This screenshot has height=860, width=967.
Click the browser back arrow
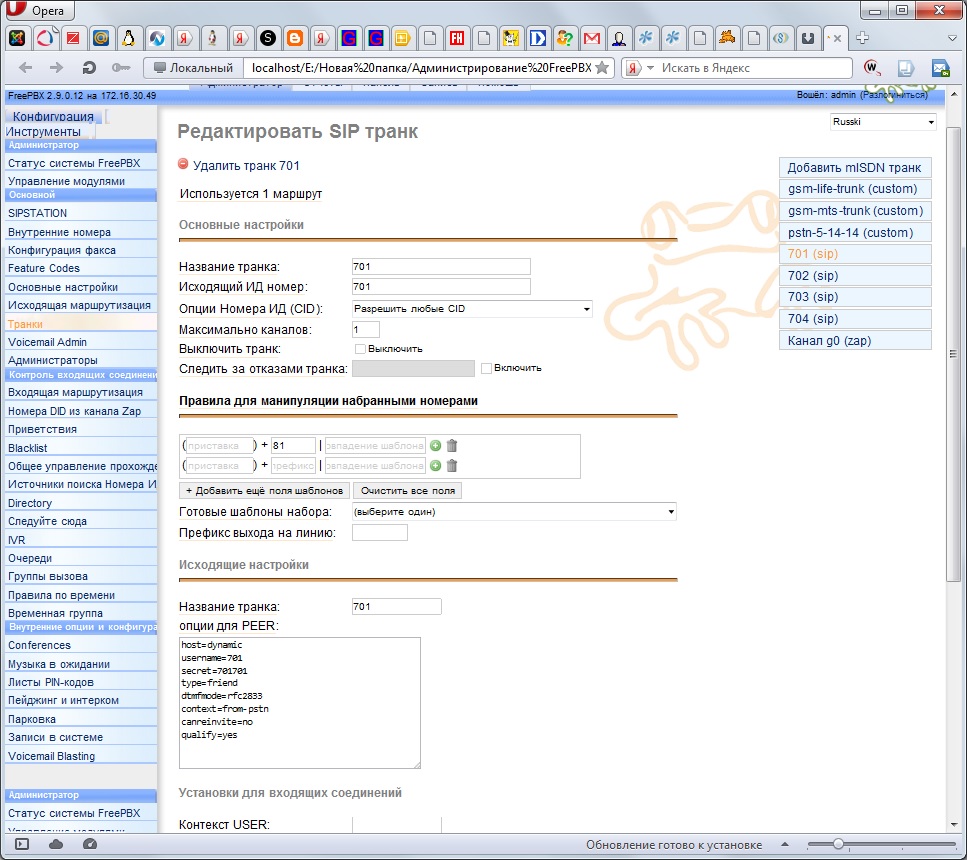26,68
